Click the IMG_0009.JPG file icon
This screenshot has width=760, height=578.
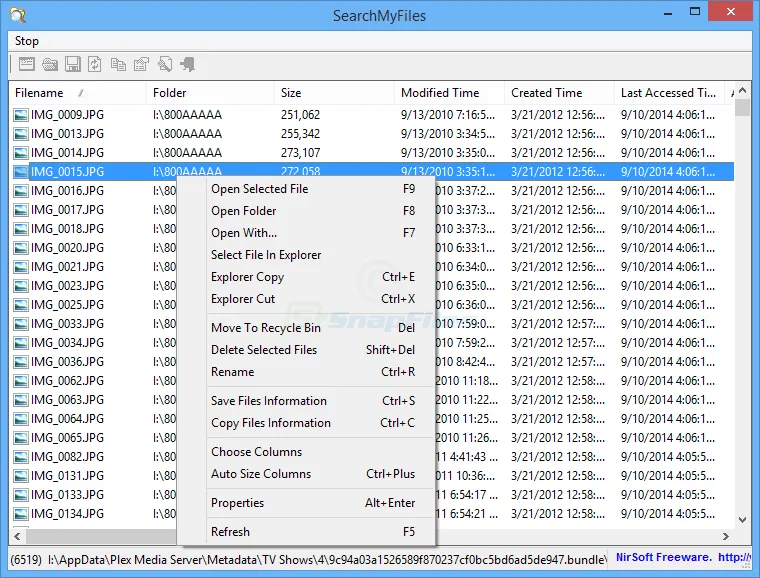pyautogui.click(x=21, y=115)
